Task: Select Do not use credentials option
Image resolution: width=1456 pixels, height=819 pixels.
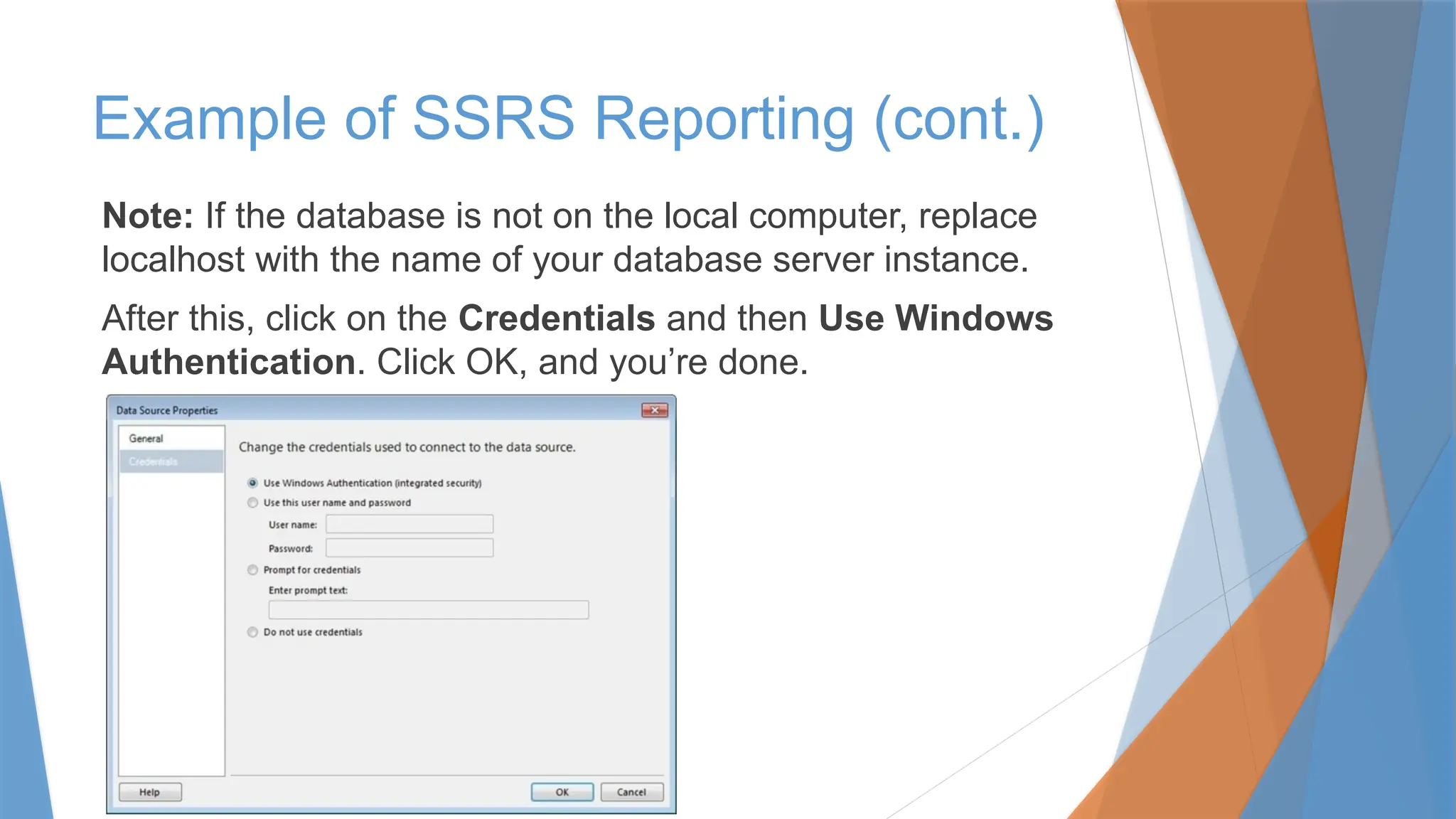Action: (252, 632)
